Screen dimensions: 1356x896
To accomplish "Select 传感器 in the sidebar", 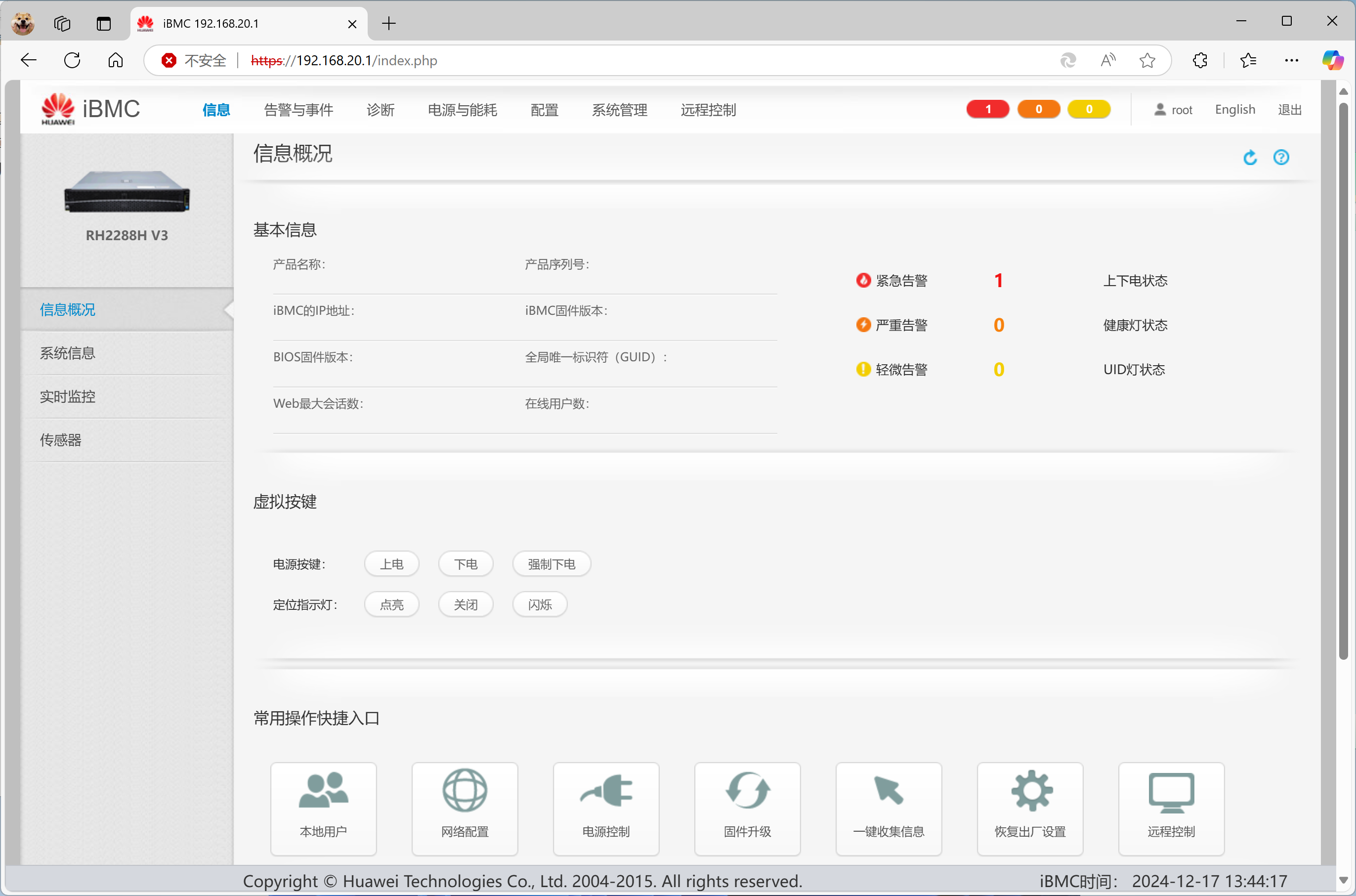I will [x=61, y=439].
